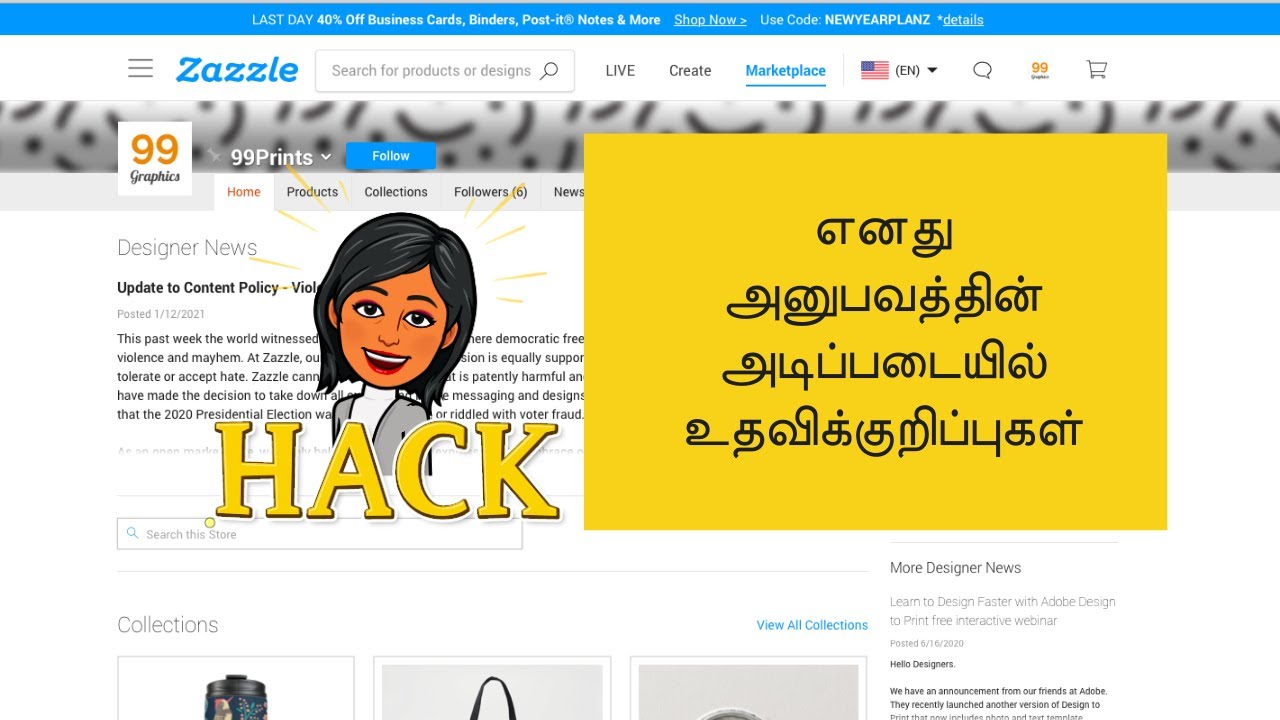Click the 99 Graphics store logo
1280x720 pixels.
pos(155,159)
